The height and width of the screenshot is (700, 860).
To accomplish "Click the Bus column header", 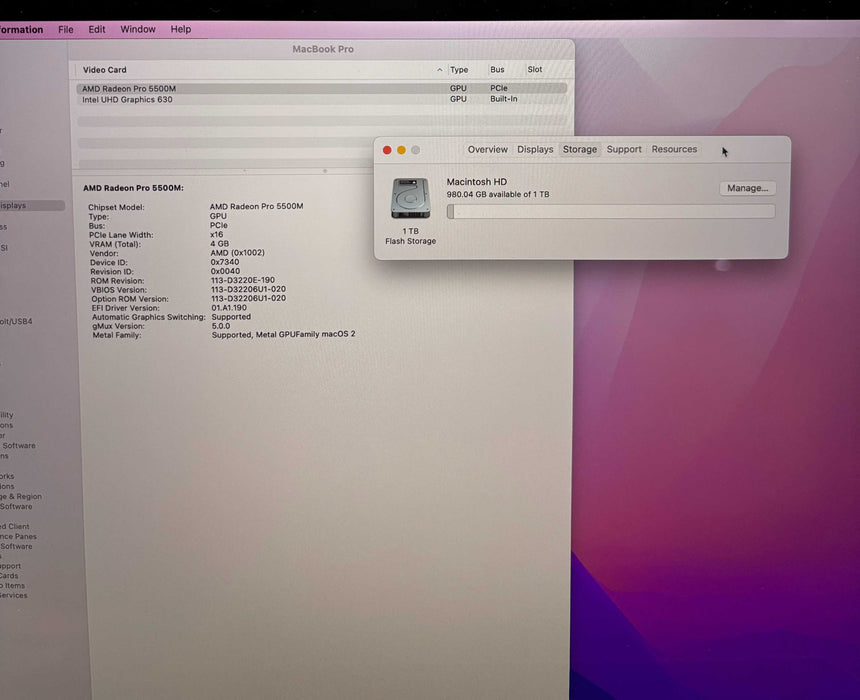I will [497, 70].
